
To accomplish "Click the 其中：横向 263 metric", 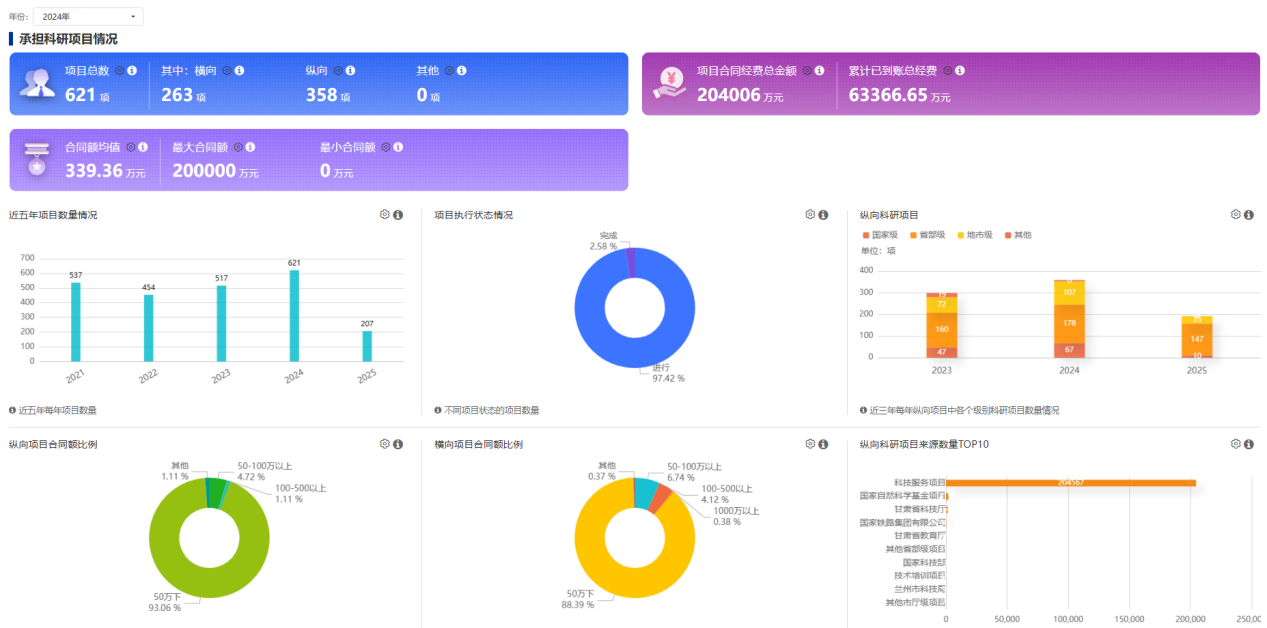I will (184, 95).
